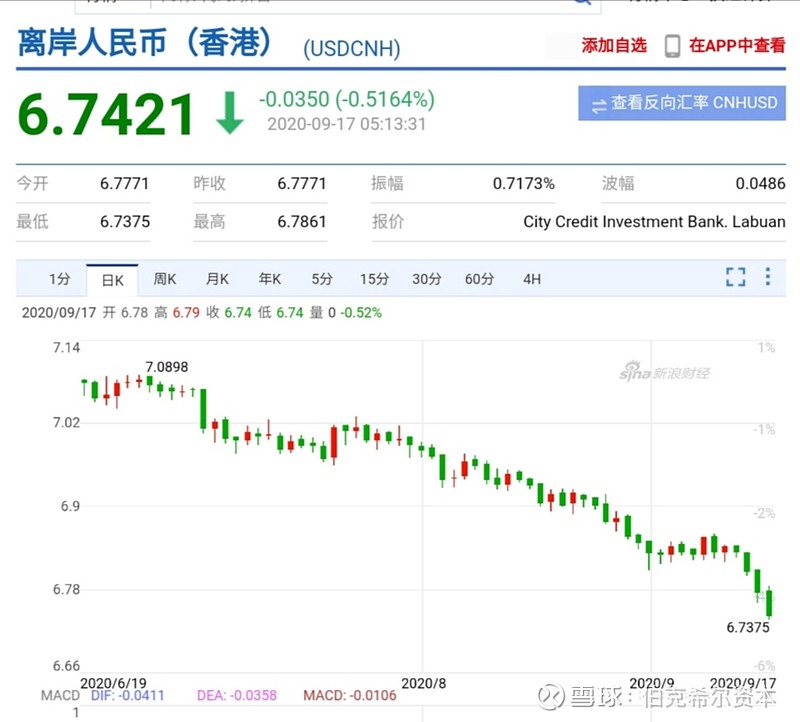
Task: Select the 年K yearly view
Action: [268, 280]
